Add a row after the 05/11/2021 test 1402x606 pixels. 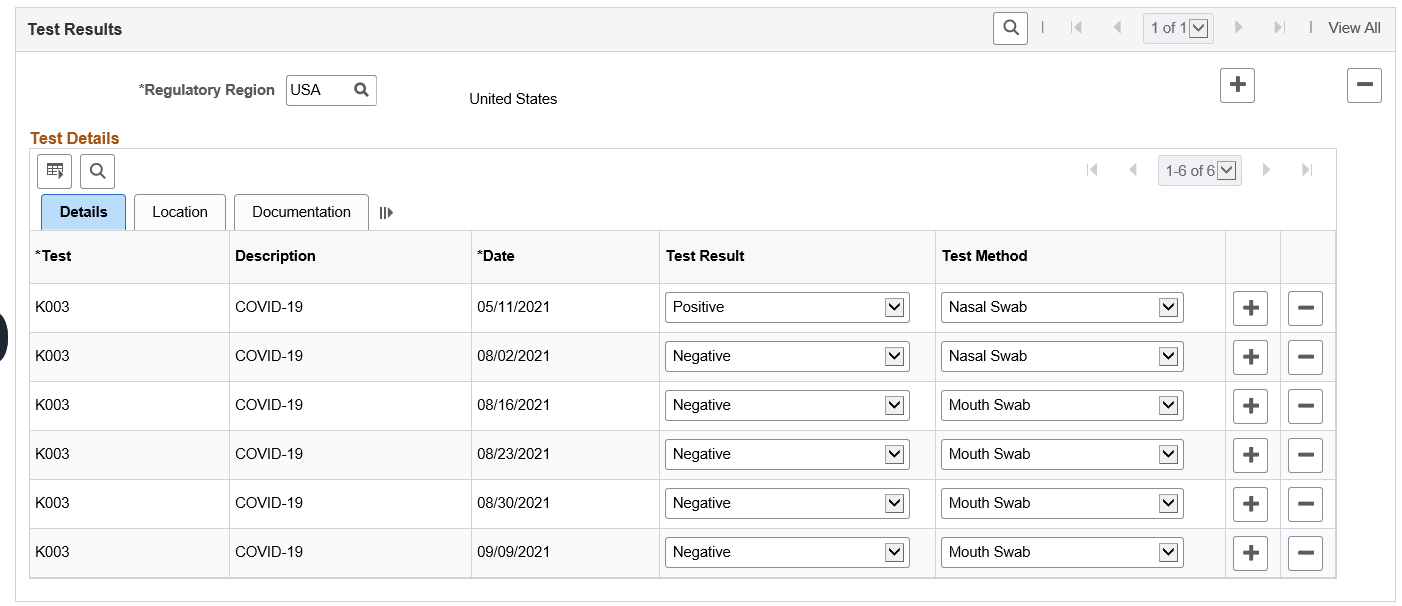click(1250, 308)
